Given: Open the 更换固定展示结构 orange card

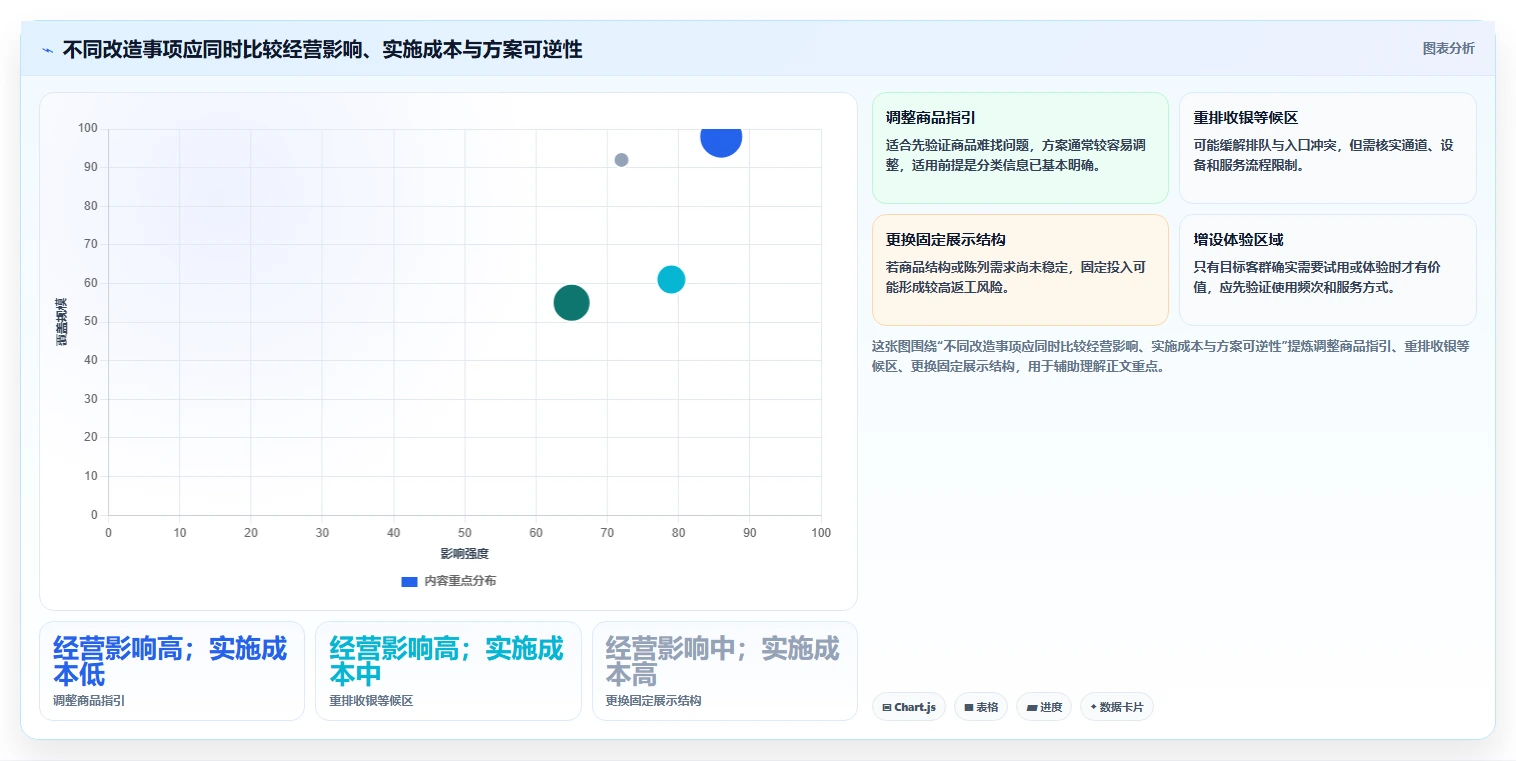Looking at the screenshot, I should (1020, 270).
